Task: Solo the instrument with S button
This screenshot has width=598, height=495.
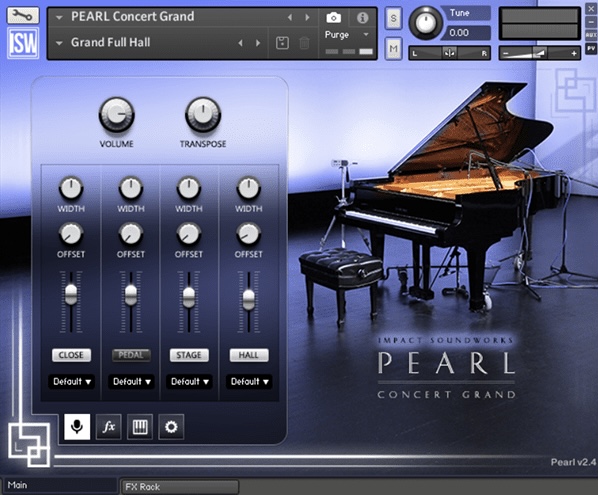Action: click(x=393, y=18)
